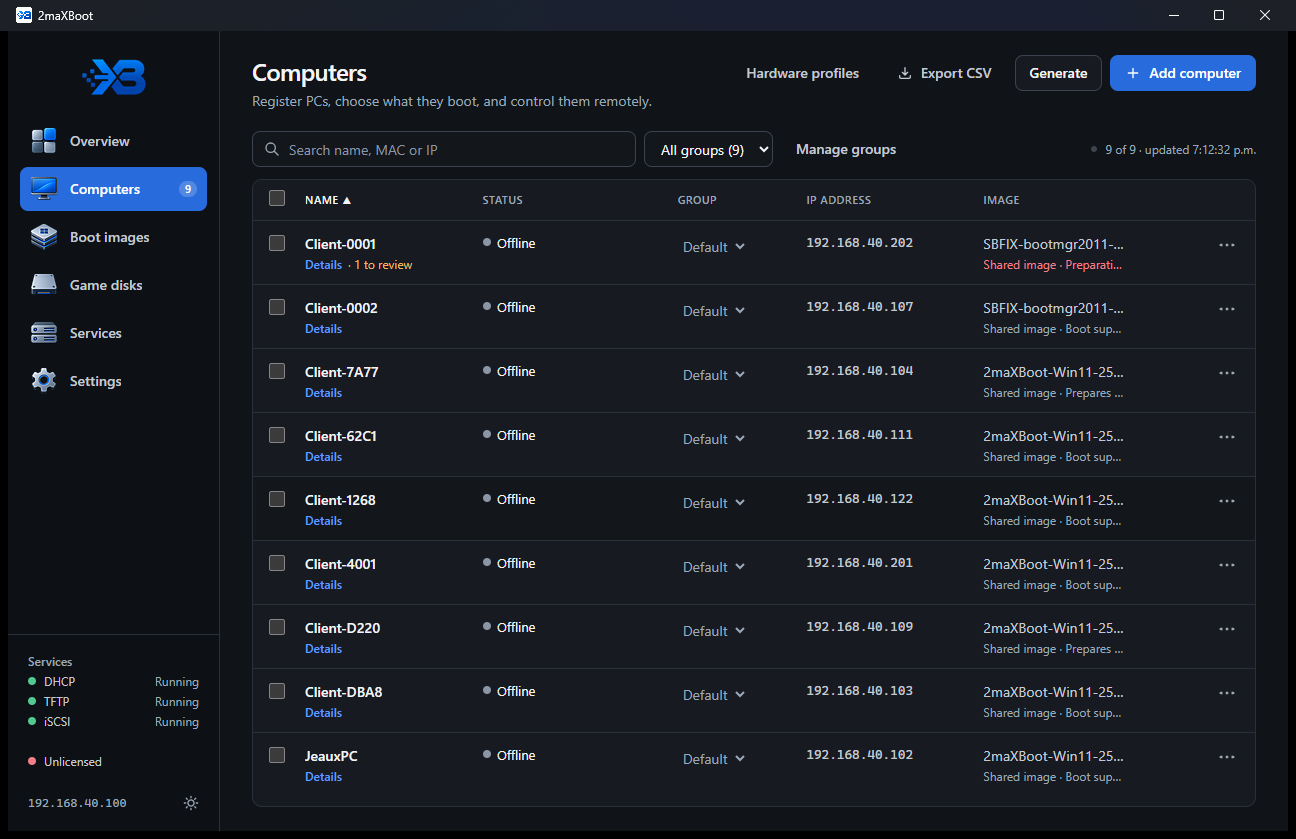Open the more options menu for Client-D220
The width and height of the screenshot is (1296, 839).
tap(1227, 630)
